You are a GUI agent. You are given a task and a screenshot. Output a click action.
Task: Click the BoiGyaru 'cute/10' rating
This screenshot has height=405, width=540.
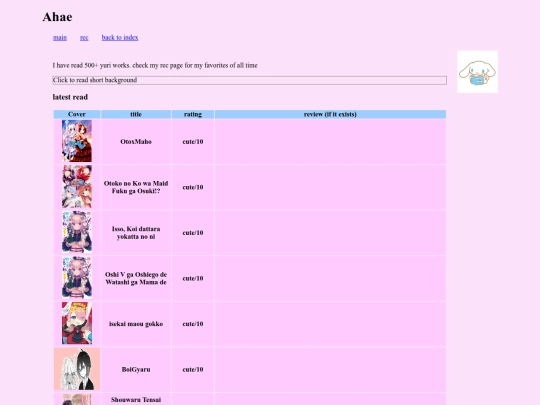click(x=193, y=370)
